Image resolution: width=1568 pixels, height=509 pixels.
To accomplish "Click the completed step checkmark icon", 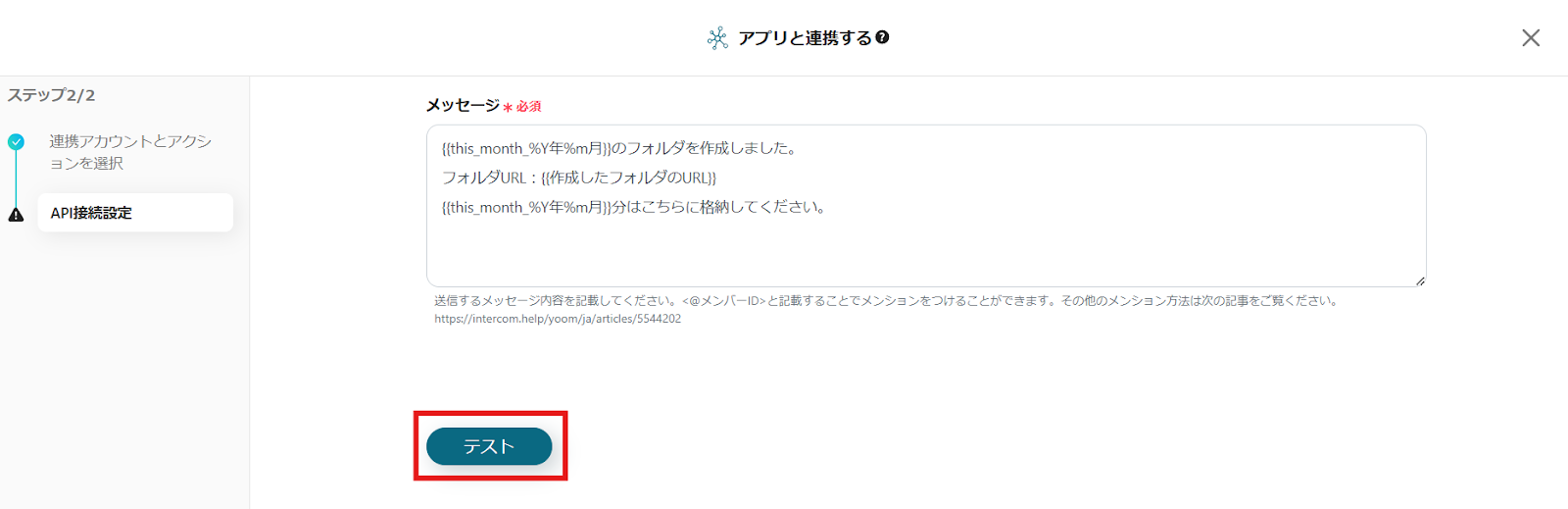I will [16, 141].
